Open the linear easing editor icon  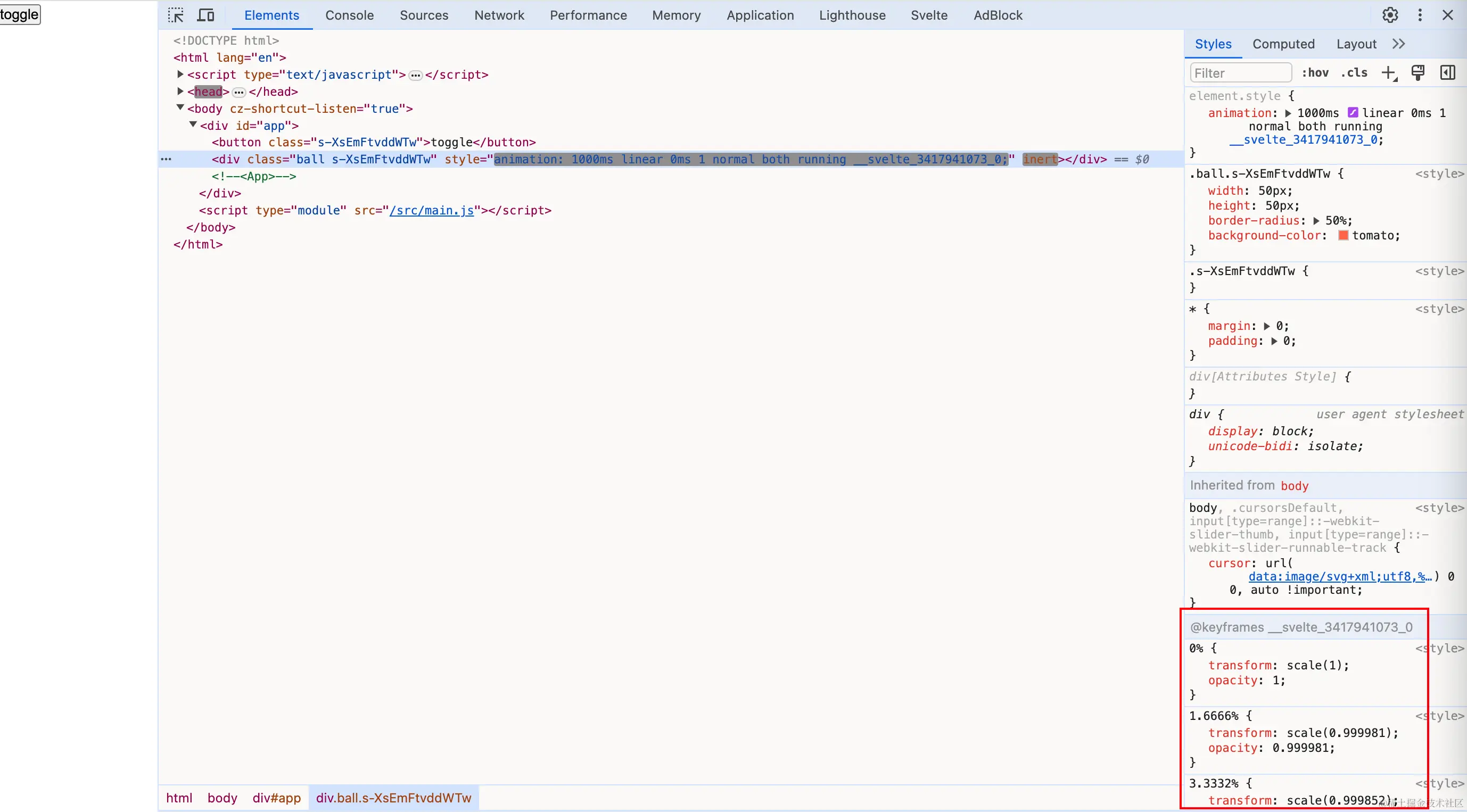[x=1353, y=113]
